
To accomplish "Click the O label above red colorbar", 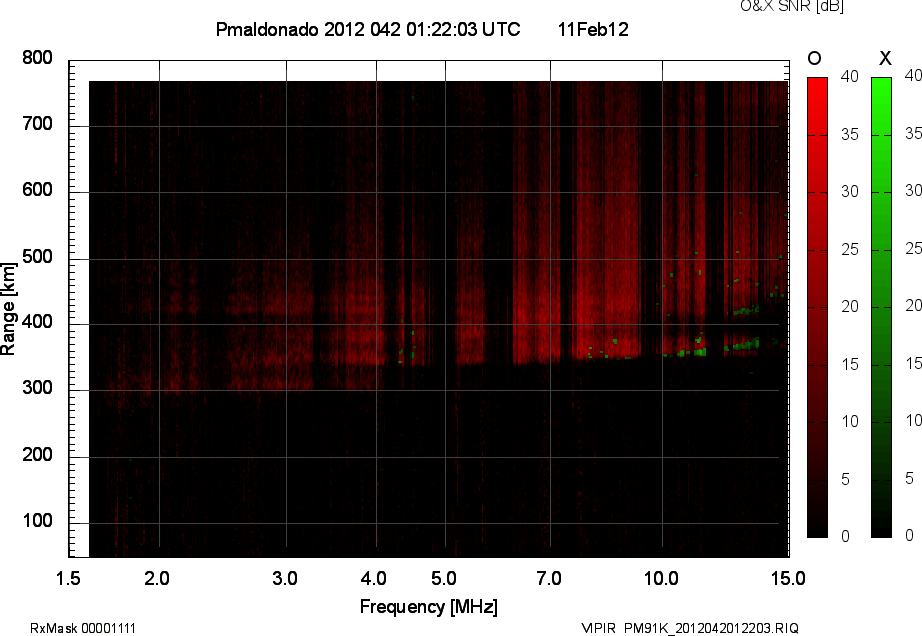I will click(816, 58).
